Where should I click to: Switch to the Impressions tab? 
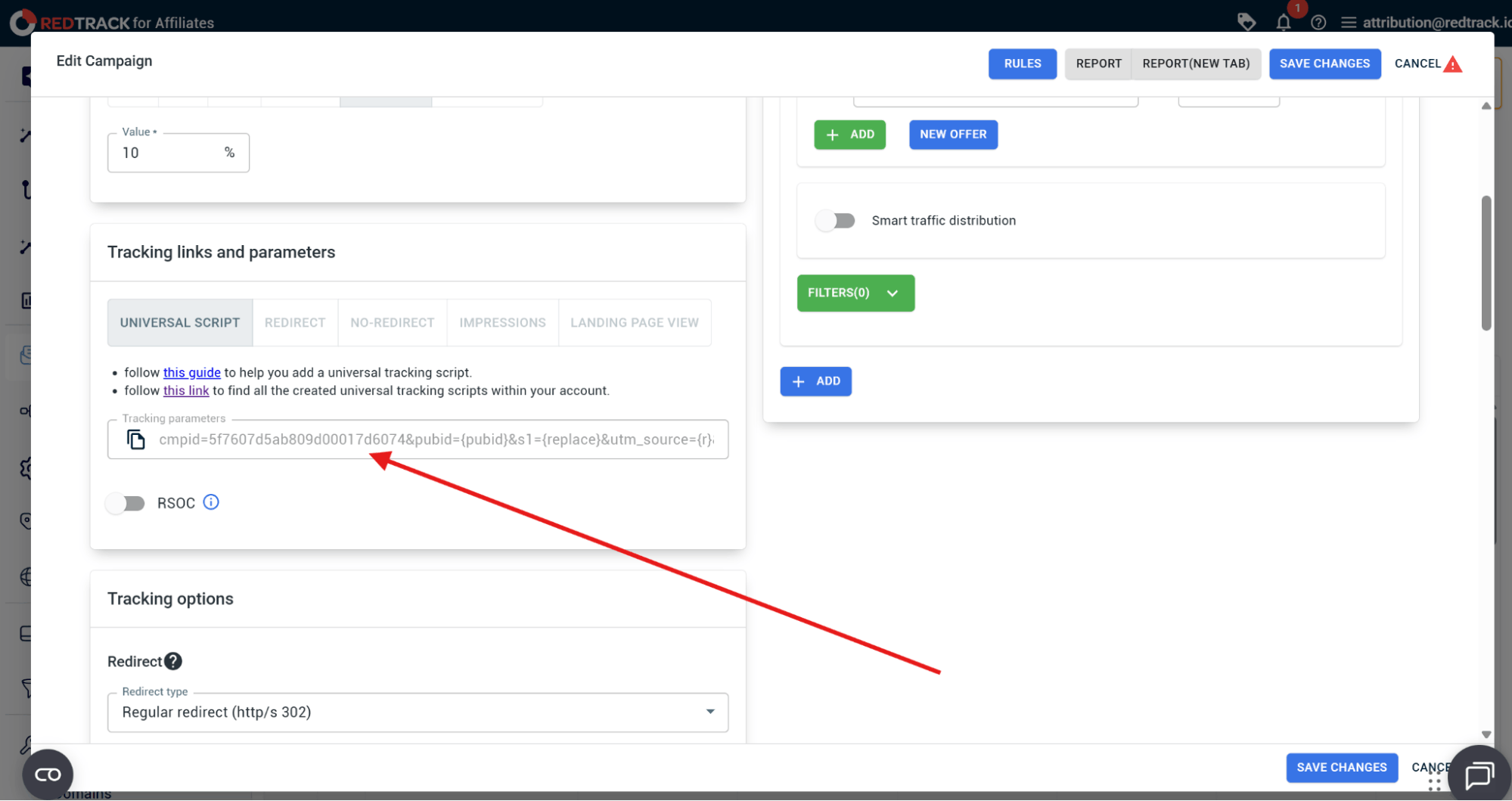tap(502, 322)
